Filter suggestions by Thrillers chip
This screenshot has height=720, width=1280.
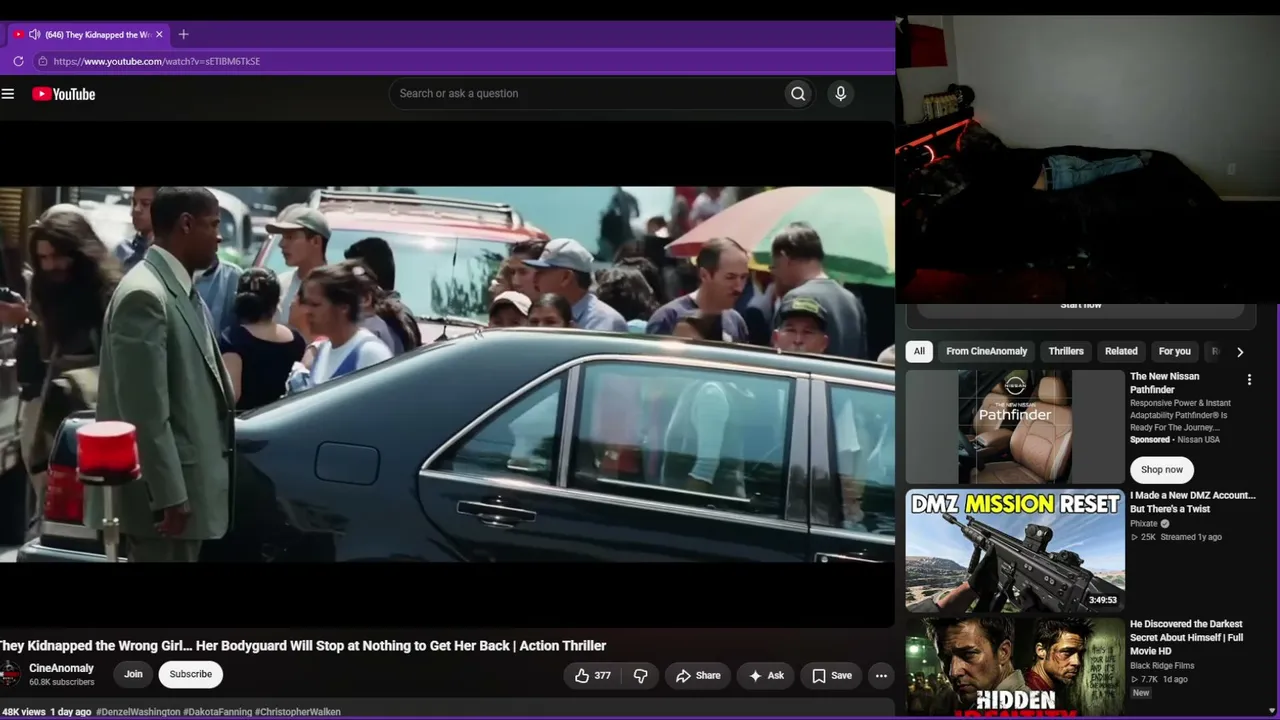1066,352
